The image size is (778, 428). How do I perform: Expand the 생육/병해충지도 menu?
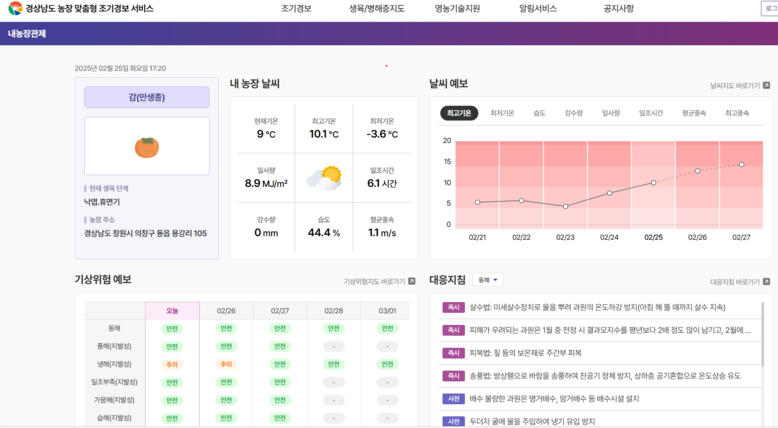[377, 9]
